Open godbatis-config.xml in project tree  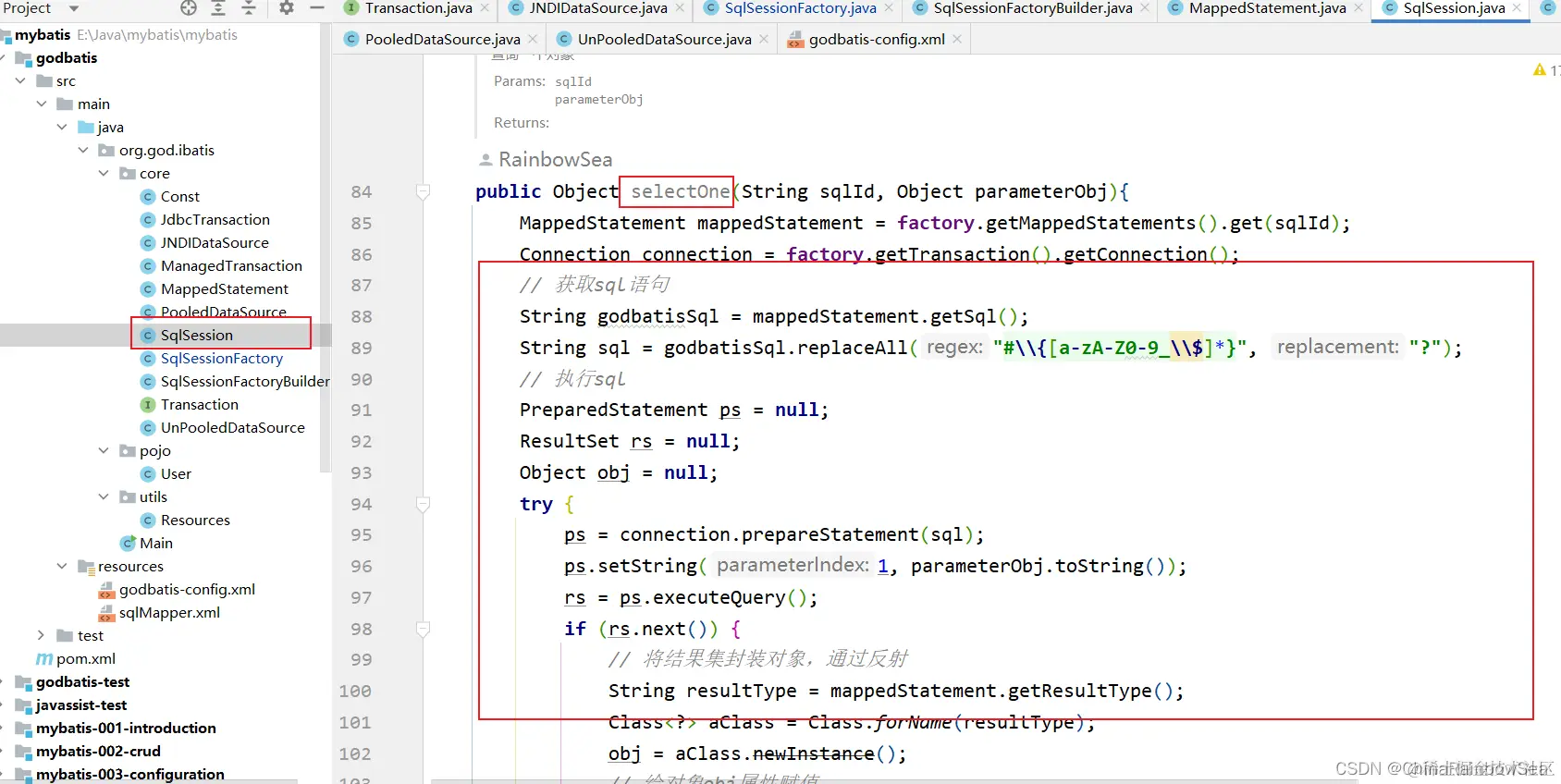(x=187, y=589)
